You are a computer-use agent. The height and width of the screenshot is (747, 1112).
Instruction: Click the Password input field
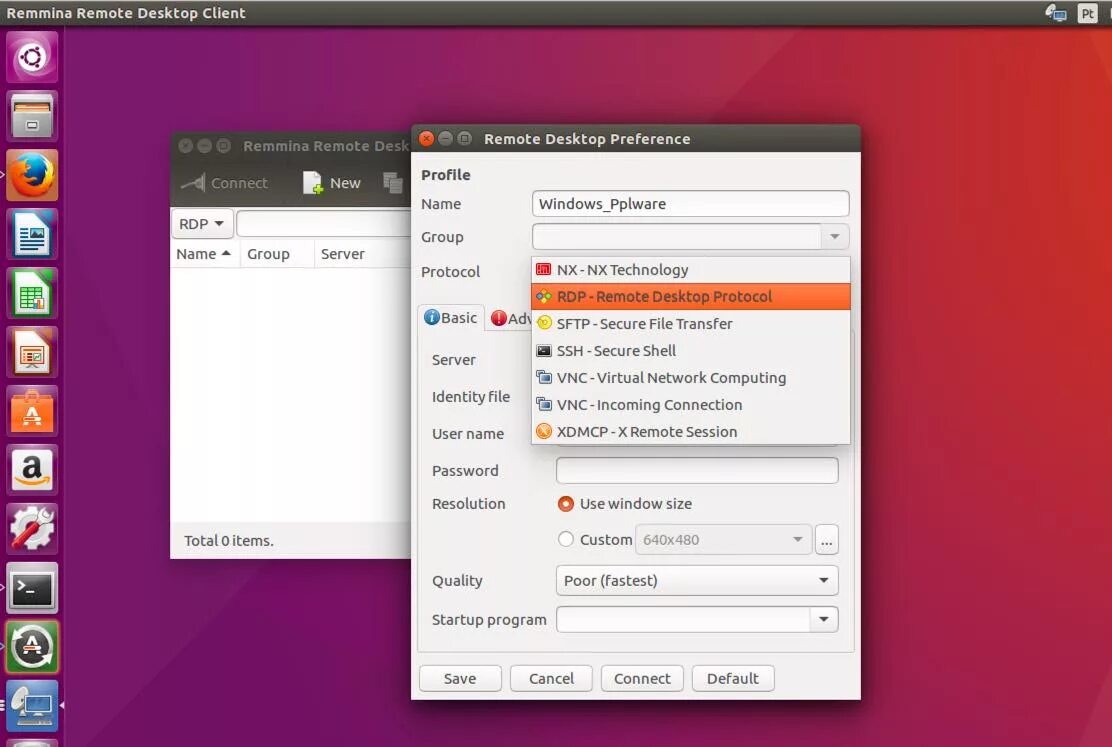[x=697, y=470]
